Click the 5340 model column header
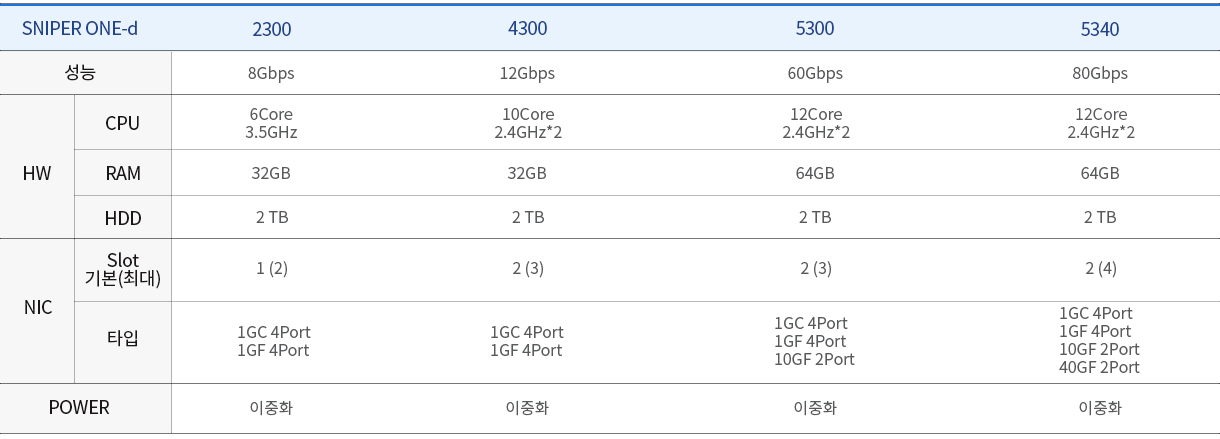 coord(1100,29)
